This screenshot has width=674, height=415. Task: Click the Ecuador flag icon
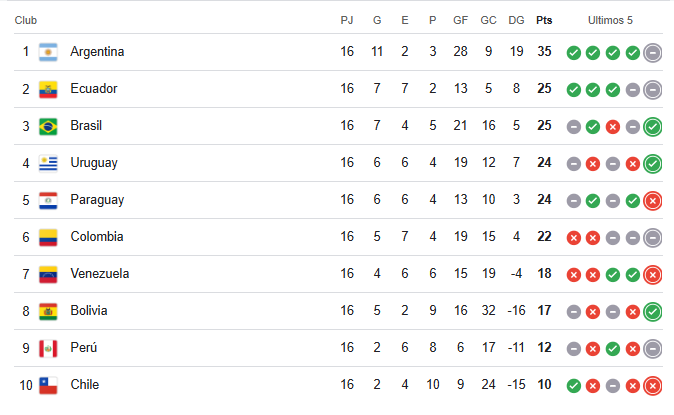tap(48, 89)
